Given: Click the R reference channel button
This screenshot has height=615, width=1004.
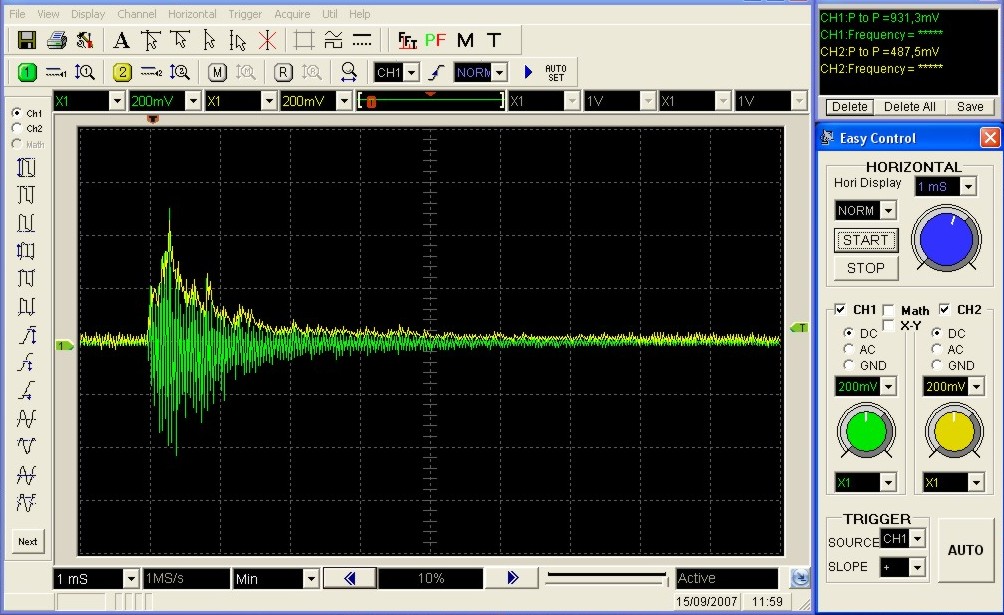Looking at the screenshot, I should (283, 72).
